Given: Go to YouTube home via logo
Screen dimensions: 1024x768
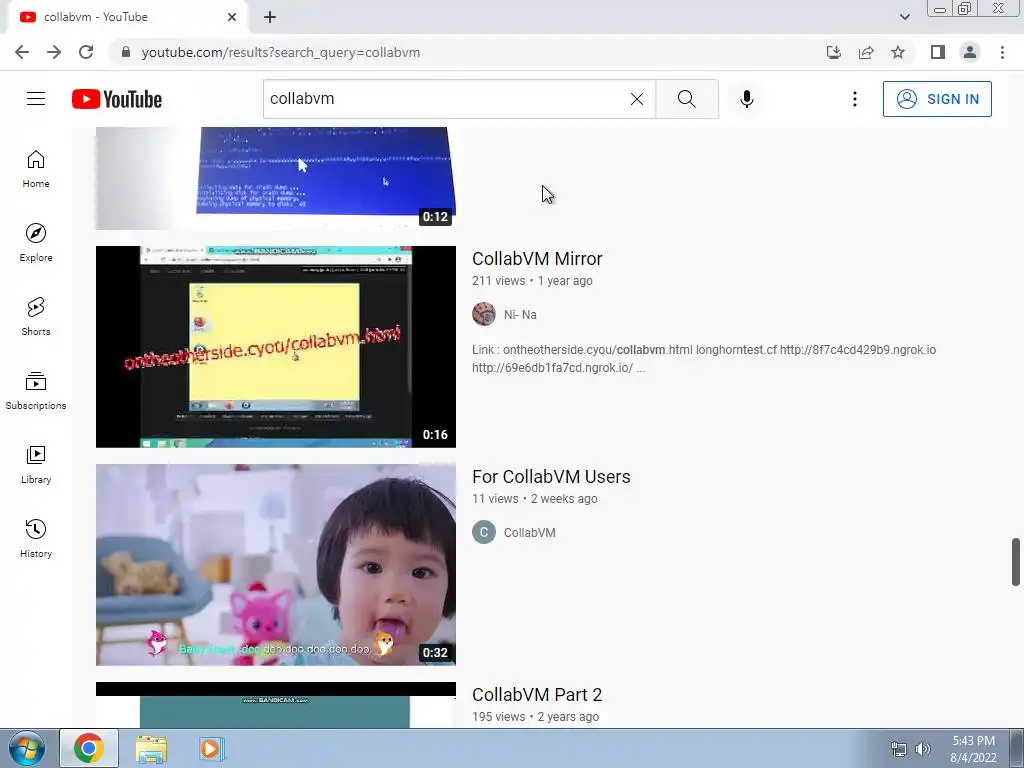Looking at the screenshot, I should (117, 99).
